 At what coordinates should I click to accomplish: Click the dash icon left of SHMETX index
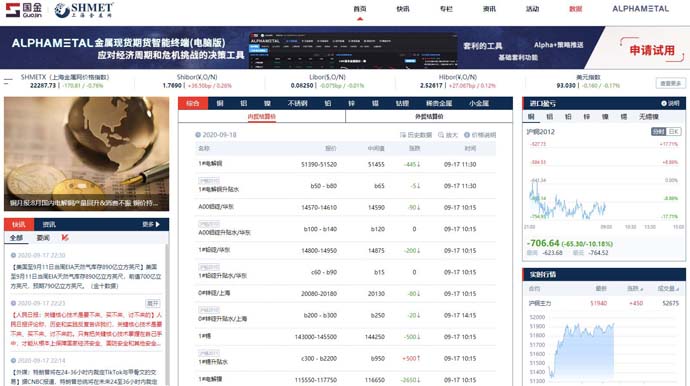[x=8, y=81]
